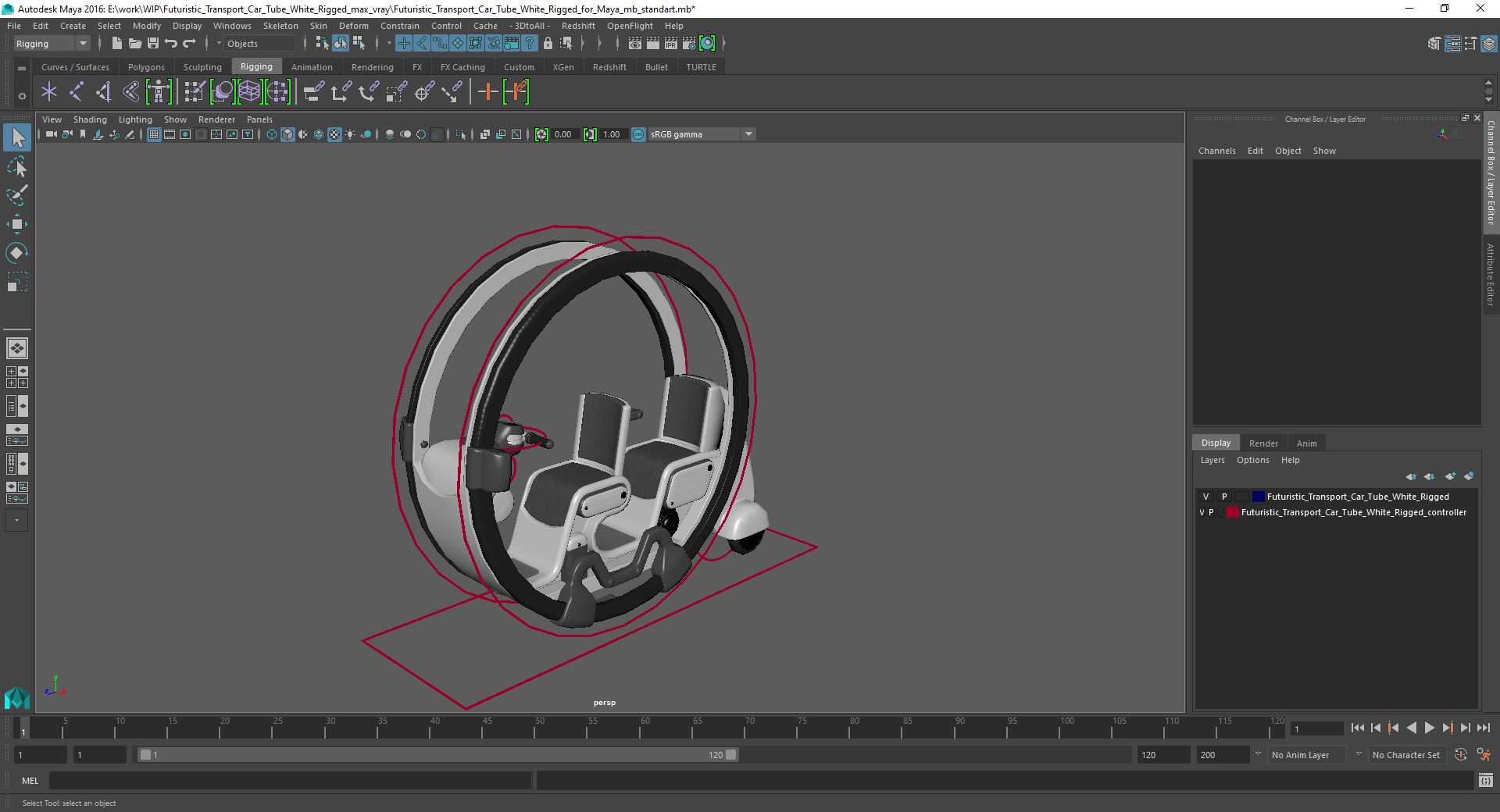The image size is (1500, 812).
Task: Activate the Move tool
Action: 17,224
